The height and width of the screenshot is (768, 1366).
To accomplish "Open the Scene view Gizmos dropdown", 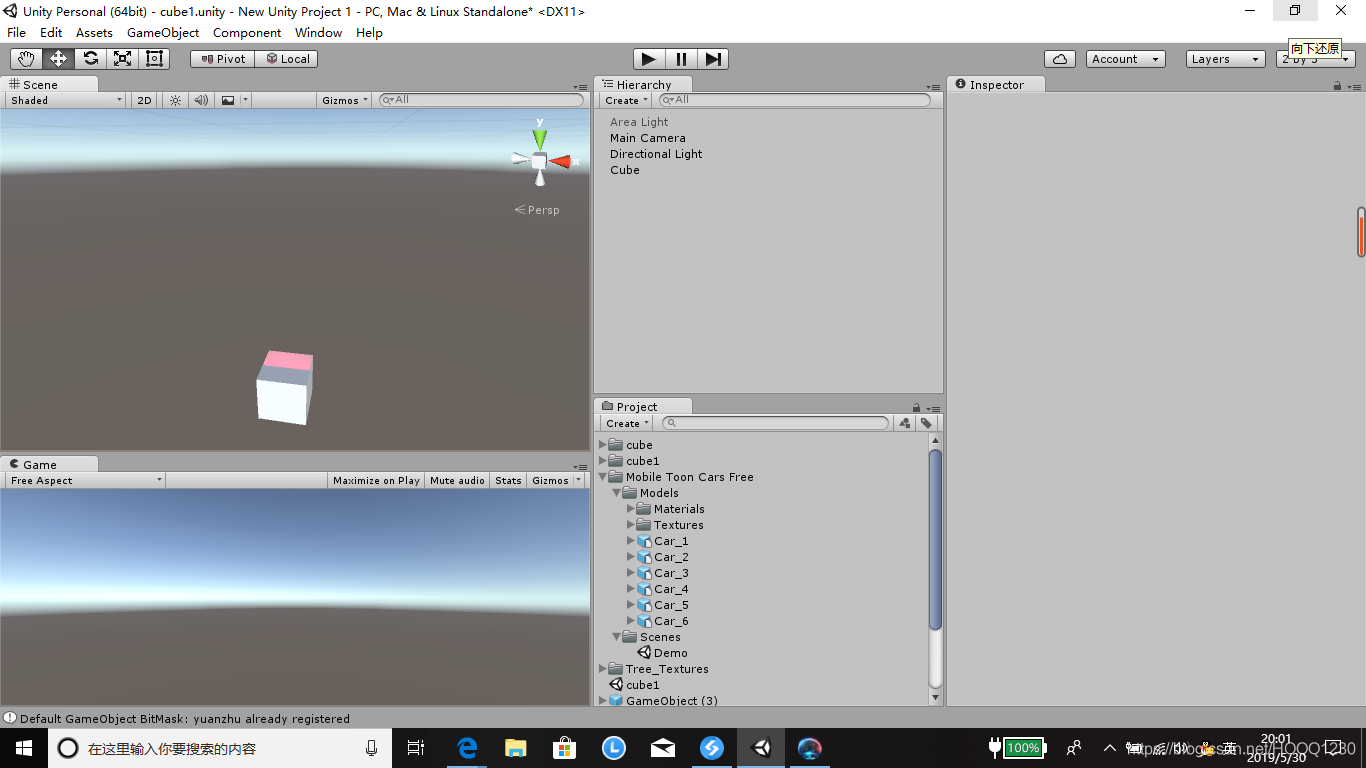I will click(x=345, y=100).
